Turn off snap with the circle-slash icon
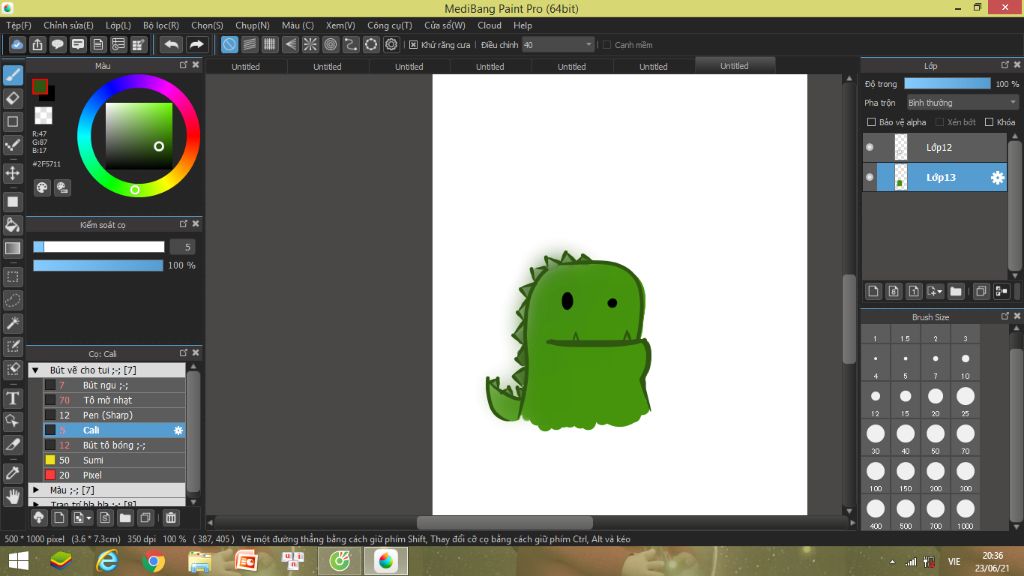The height and width of the screenshot is (576, 1024). [229, 44]
